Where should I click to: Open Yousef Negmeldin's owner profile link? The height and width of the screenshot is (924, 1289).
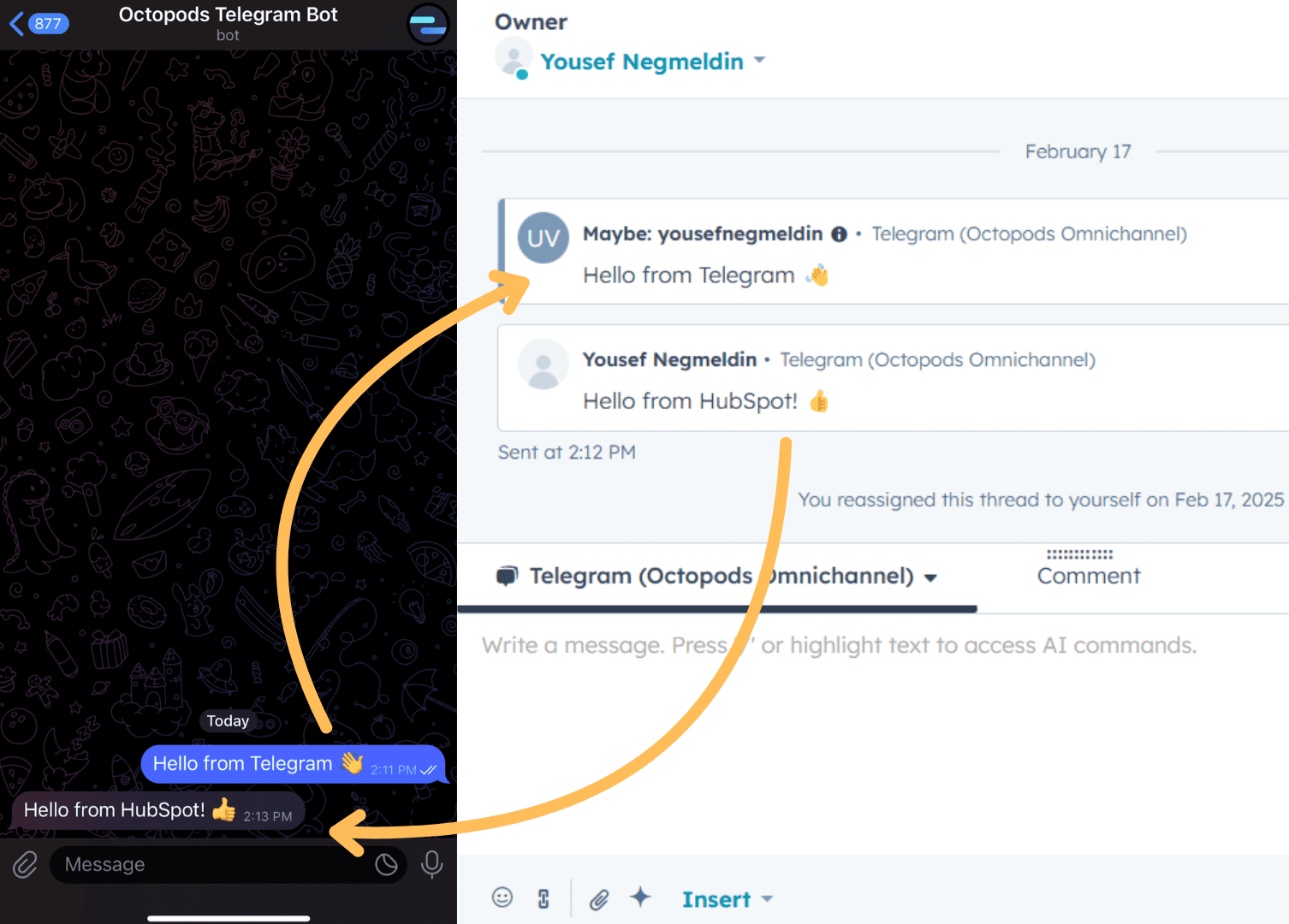click(641, 61)
